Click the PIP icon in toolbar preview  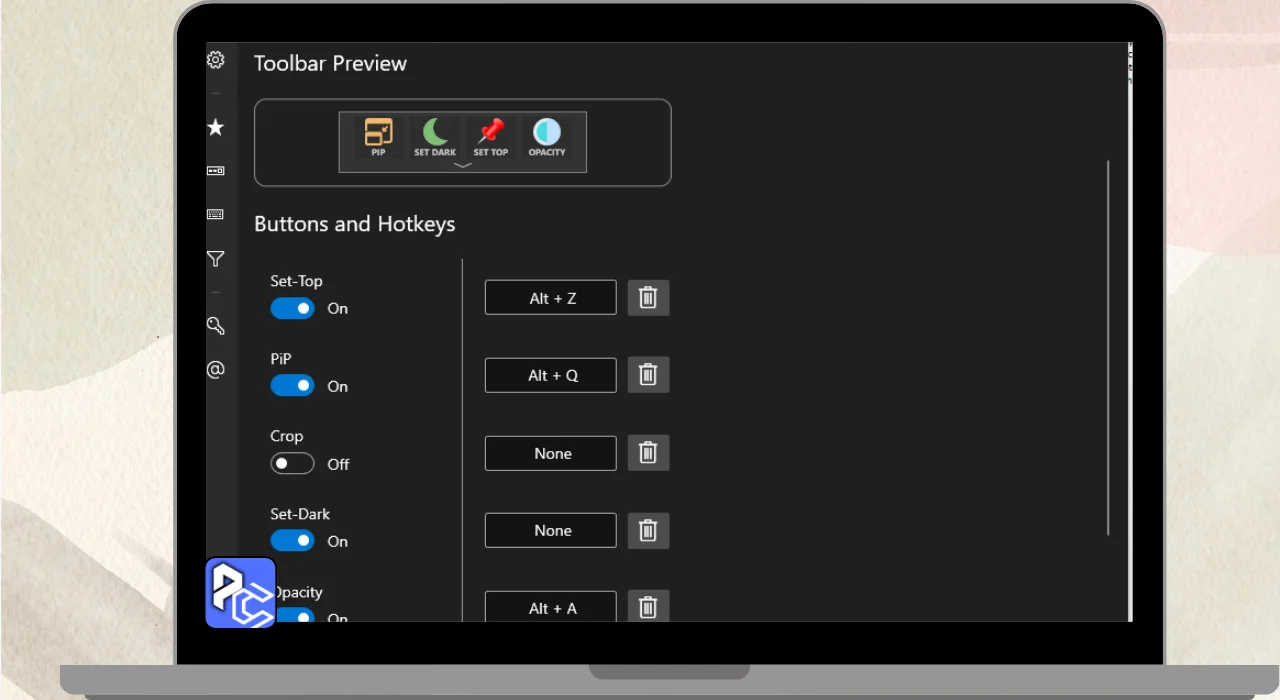tap(378, 137)
